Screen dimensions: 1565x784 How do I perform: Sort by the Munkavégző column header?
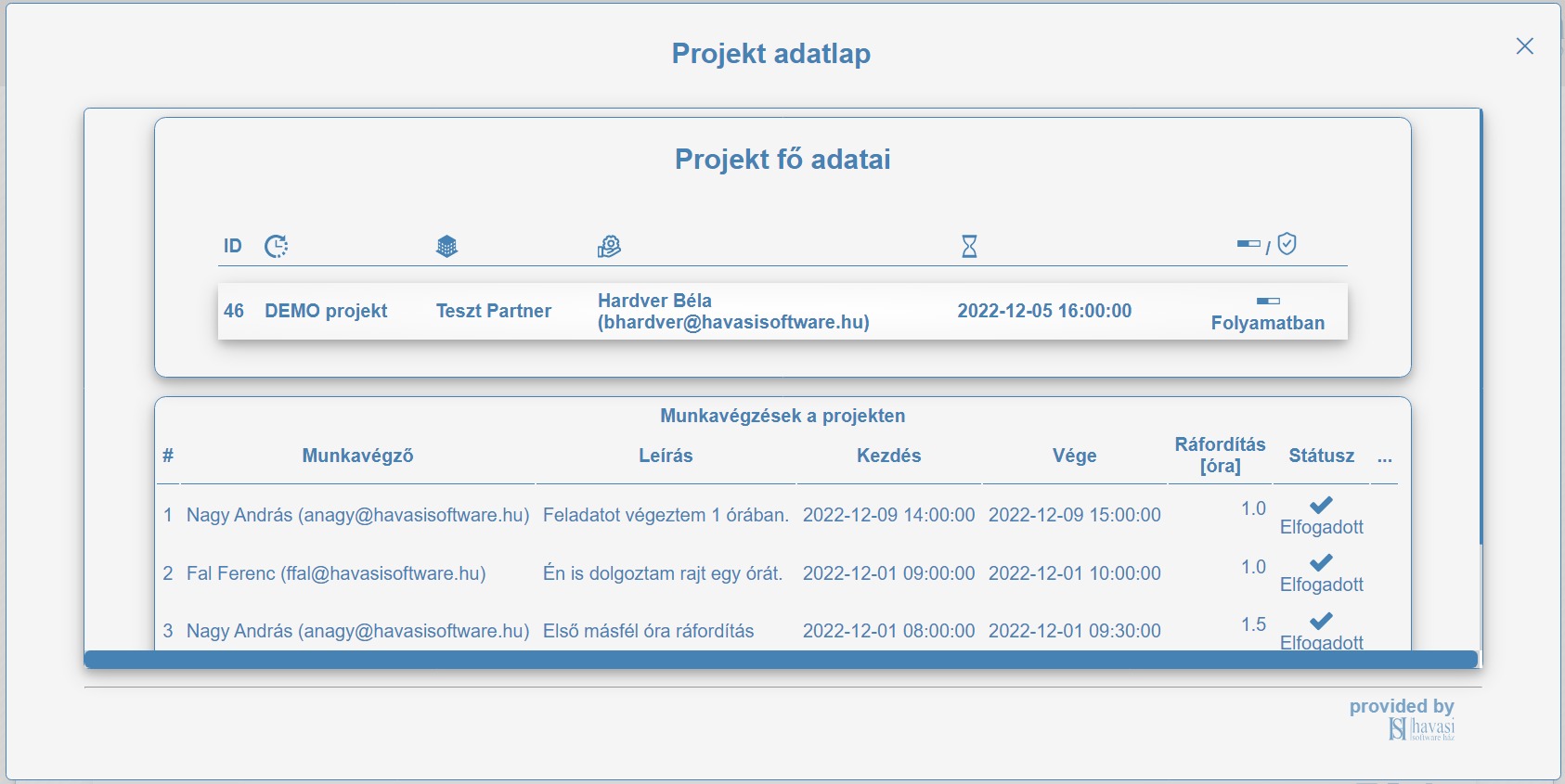click(x=357, y=456)
